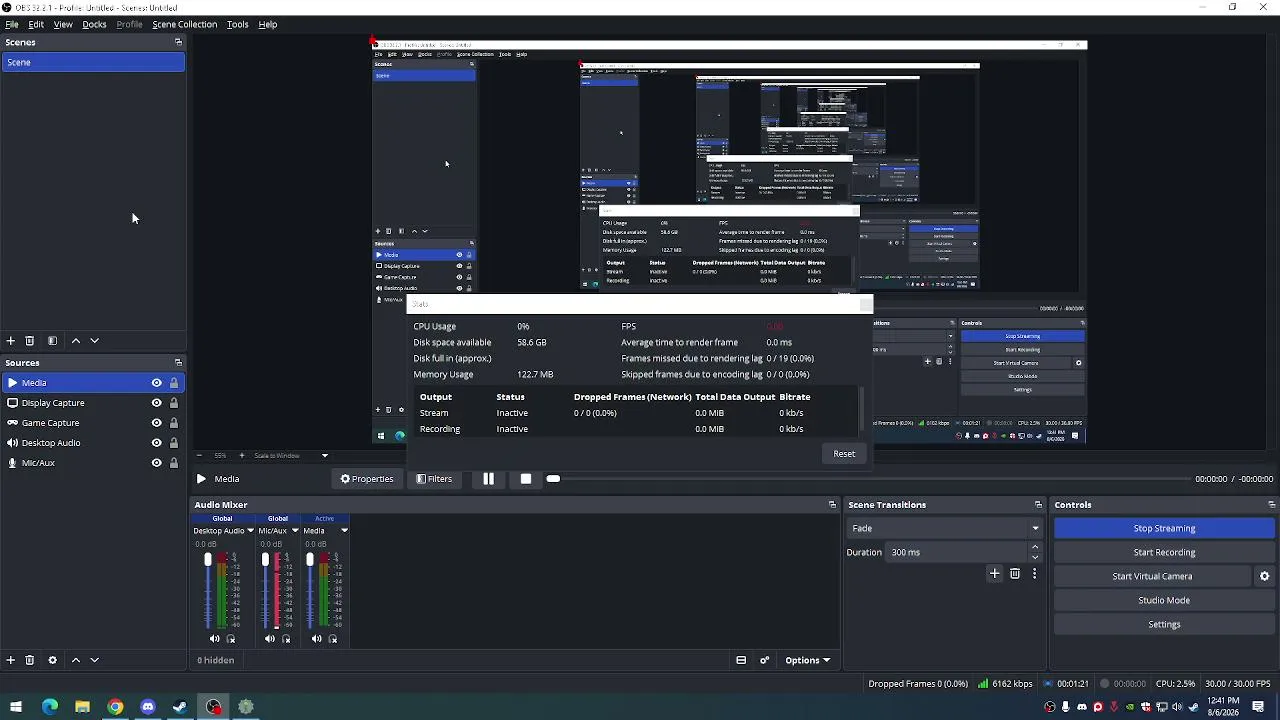Stop the Media source playback
This screenshot has width=1280, height=720.
pos(526,479)
